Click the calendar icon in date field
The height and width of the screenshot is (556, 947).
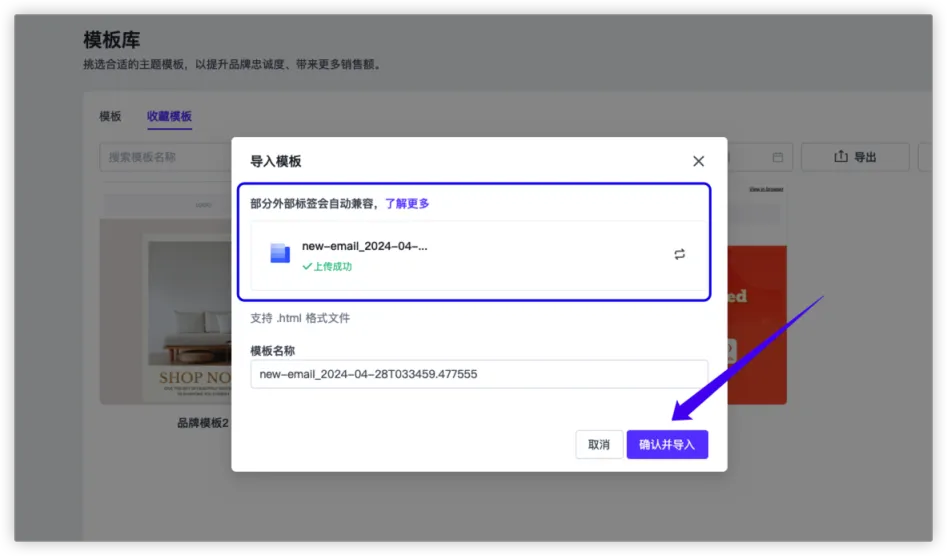coord(778,157)
